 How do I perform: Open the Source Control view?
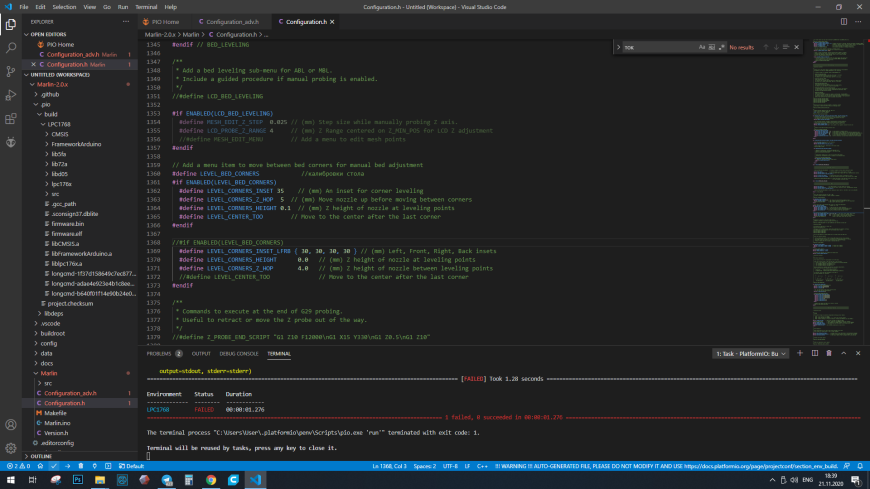(x=11, y=72)
